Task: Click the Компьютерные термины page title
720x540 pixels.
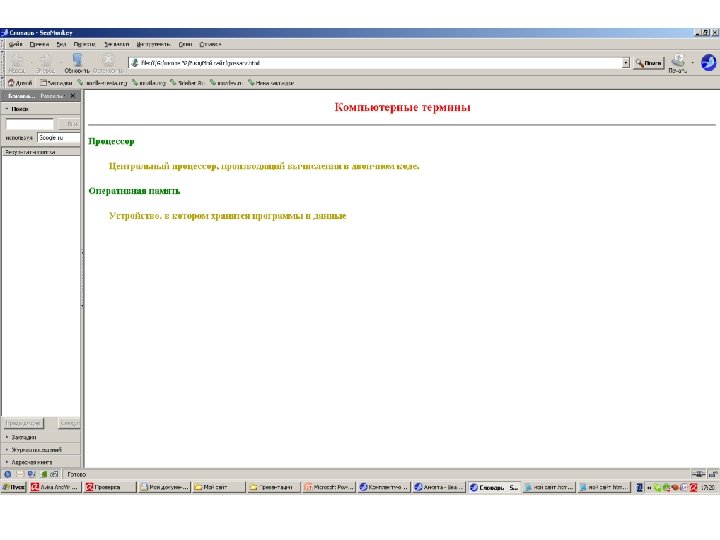Action: 402,107
